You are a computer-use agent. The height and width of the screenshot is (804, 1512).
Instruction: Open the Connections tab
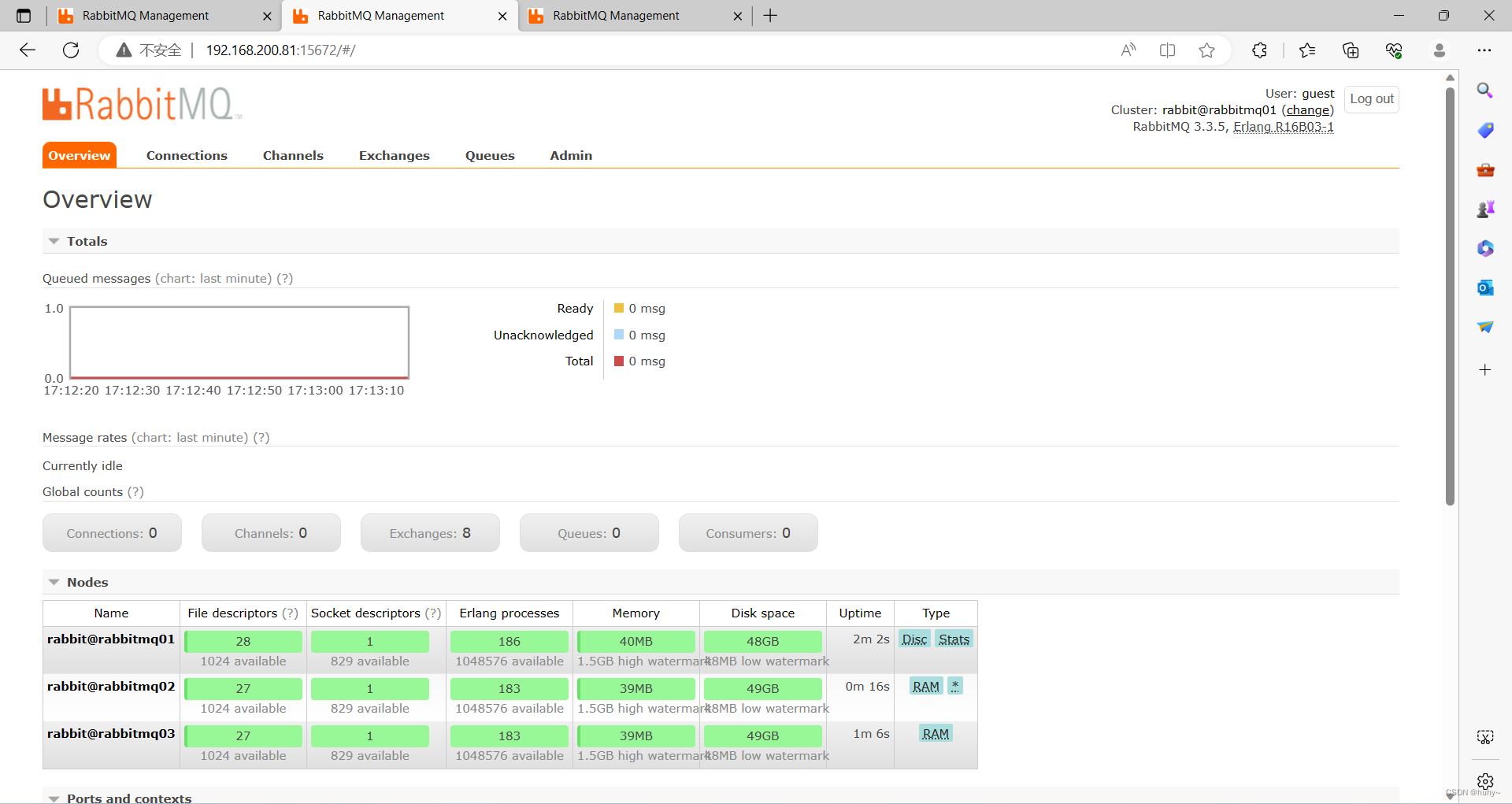pos(187,156)
